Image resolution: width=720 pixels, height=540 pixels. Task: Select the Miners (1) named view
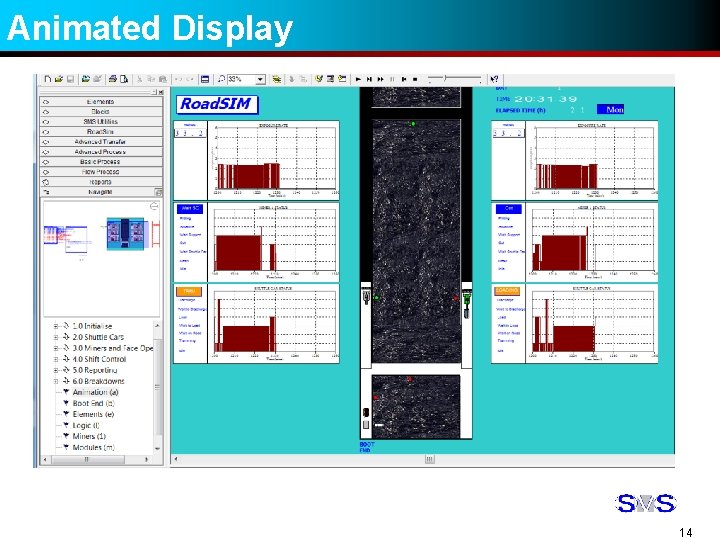(x=89, y=436)
